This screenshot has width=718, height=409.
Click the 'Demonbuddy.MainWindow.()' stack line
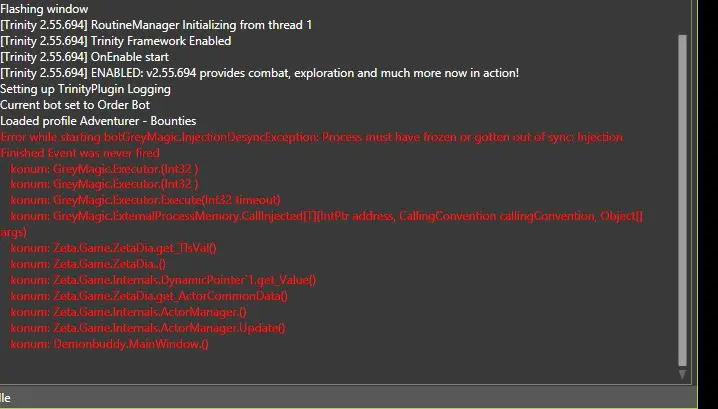pyautogui.click(x=109, y=344)
